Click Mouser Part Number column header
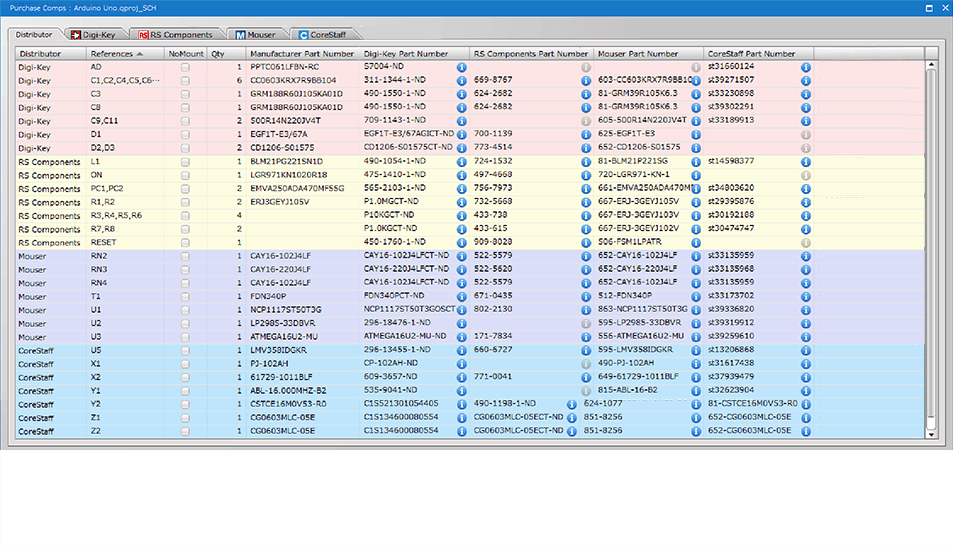 648,53
